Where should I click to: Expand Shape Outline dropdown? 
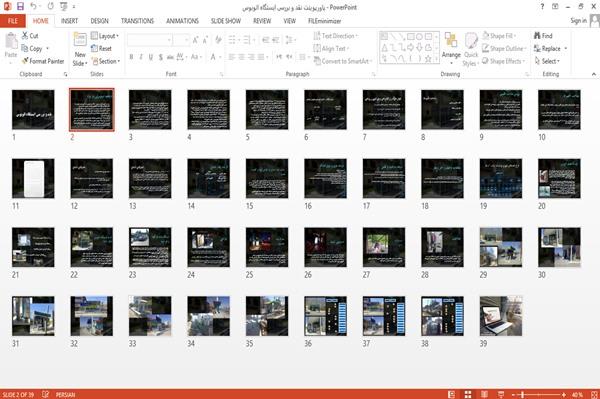coord(504,48)
